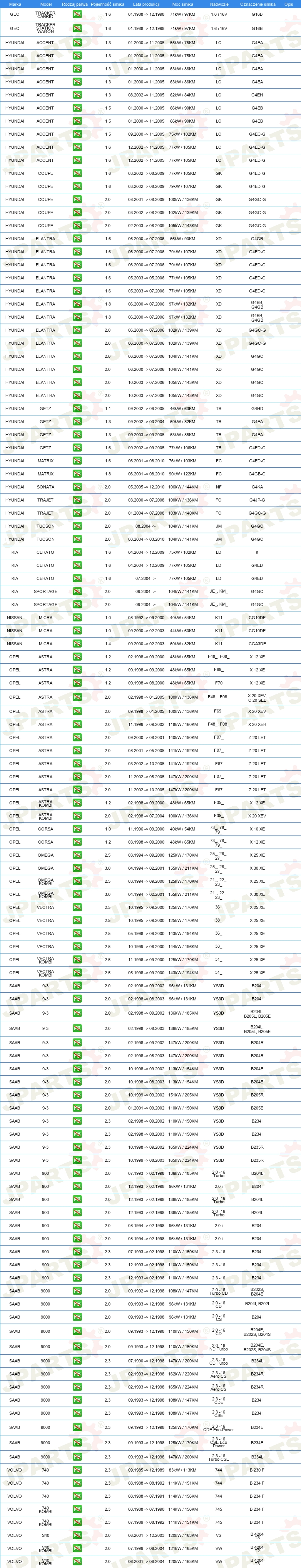Click fuel icon in SAAB 9000 CSE Eco Power row
The height and width of the screenshot is (1568, 301).
(77, 1443)
